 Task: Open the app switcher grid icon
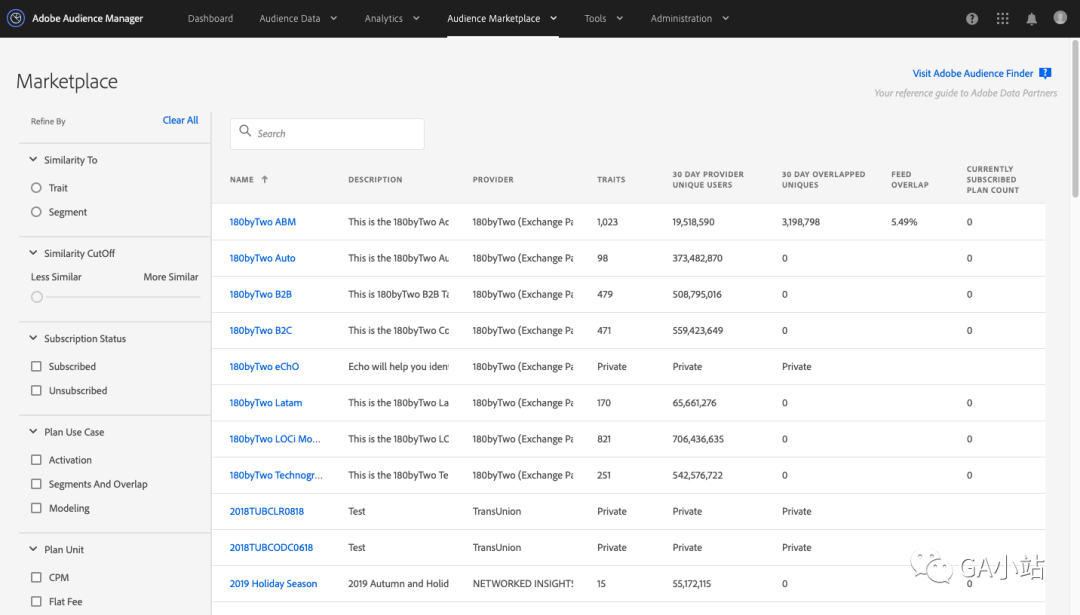point(1002,19)
